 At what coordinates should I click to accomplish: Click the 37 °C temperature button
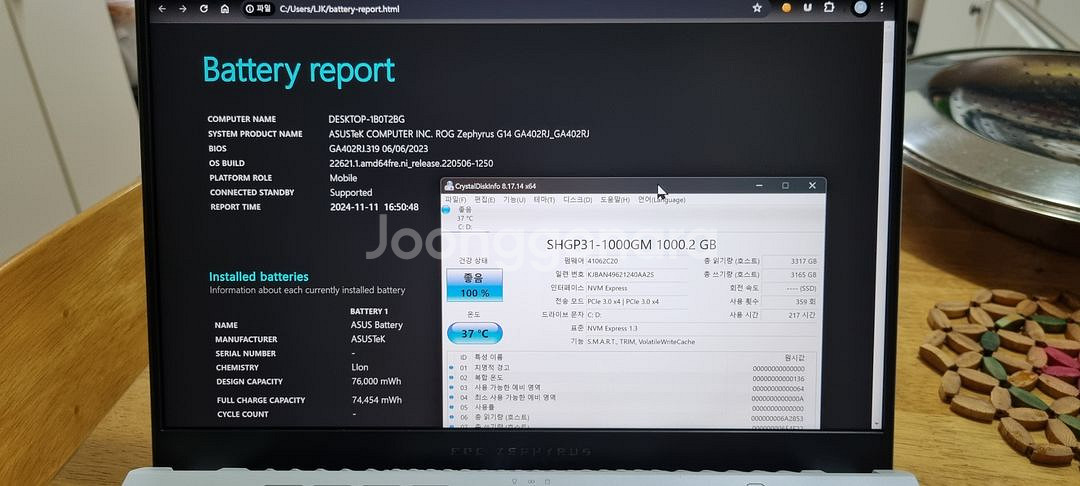[475, 334]
